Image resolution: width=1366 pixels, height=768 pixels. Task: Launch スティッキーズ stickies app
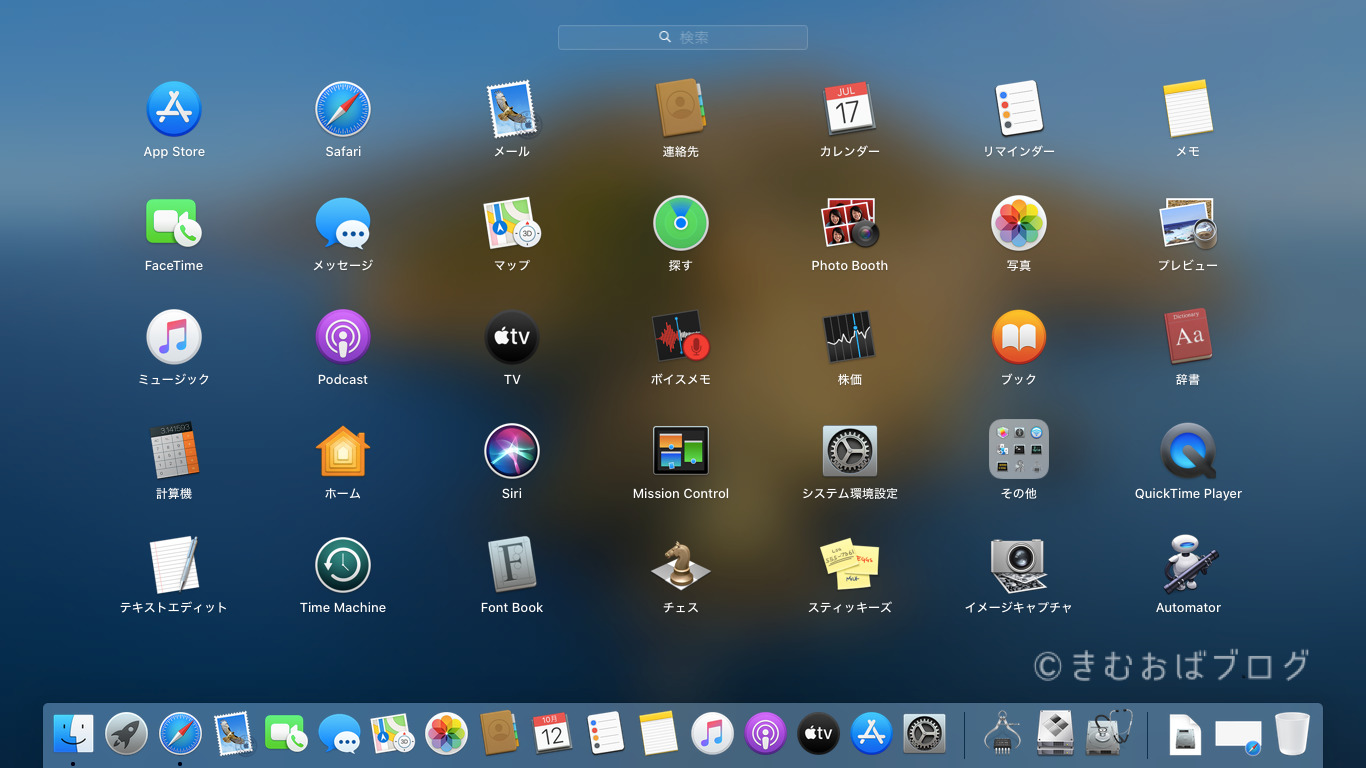pos(850,565)
